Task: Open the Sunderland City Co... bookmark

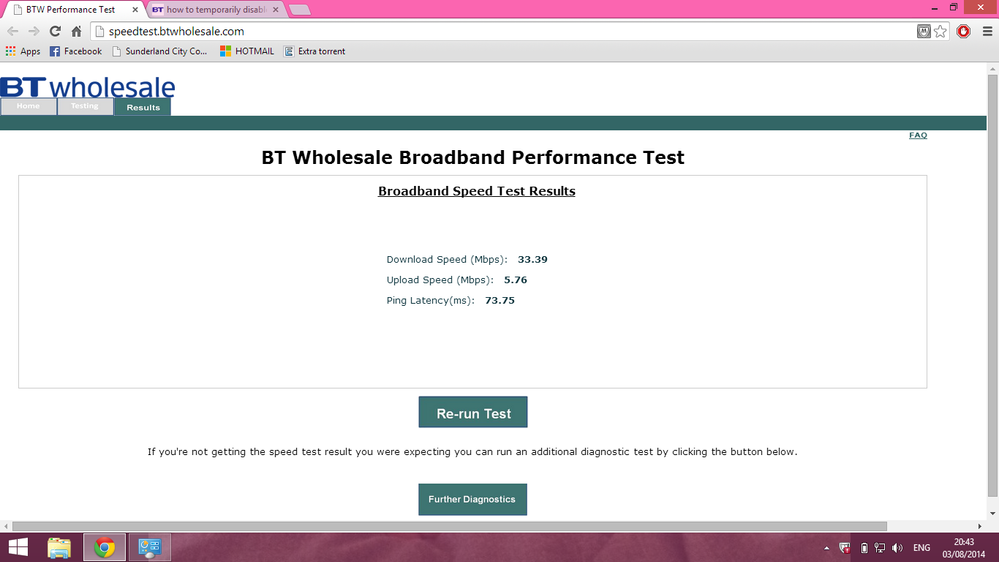Action: pos(160,51)
